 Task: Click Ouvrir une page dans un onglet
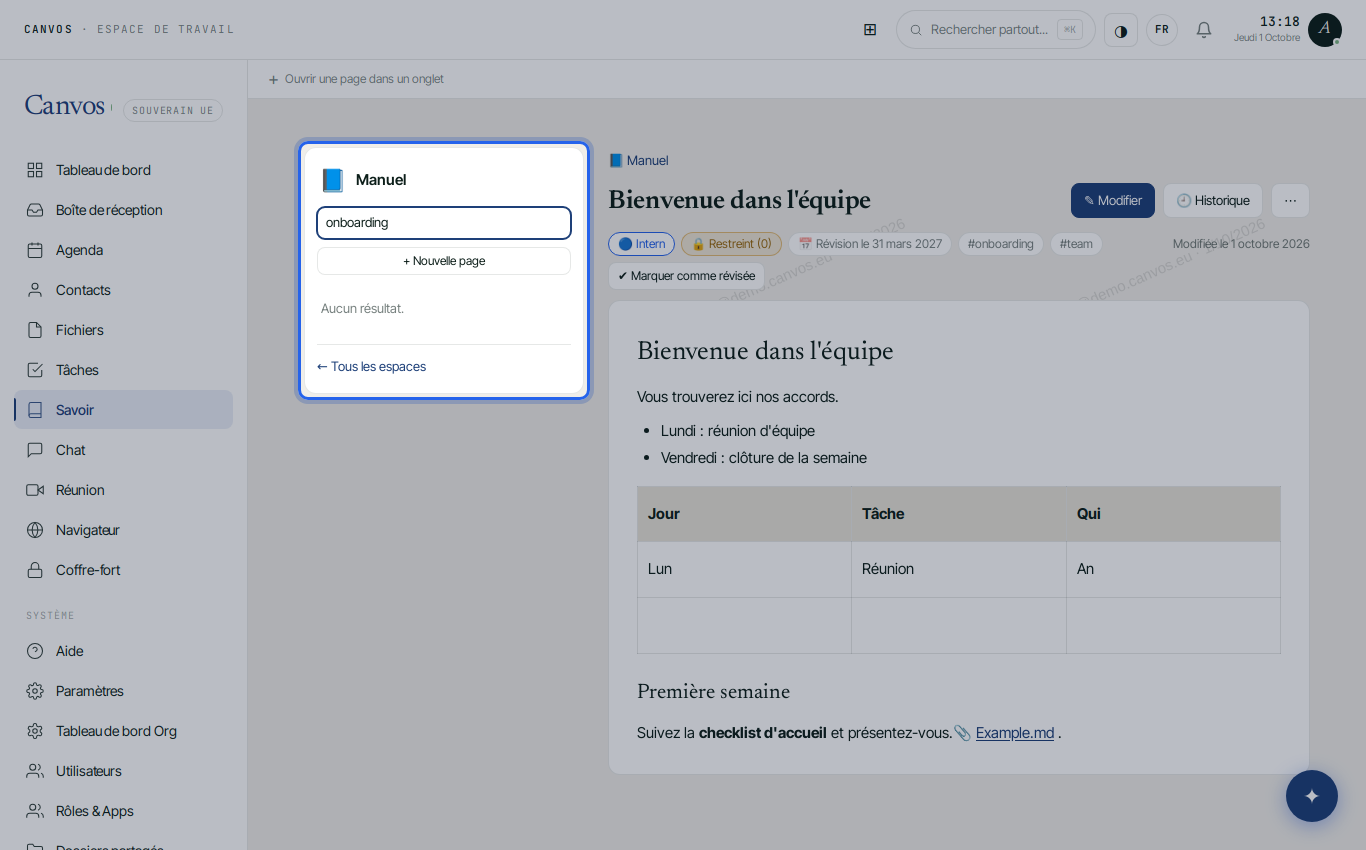tap(356, 79)
